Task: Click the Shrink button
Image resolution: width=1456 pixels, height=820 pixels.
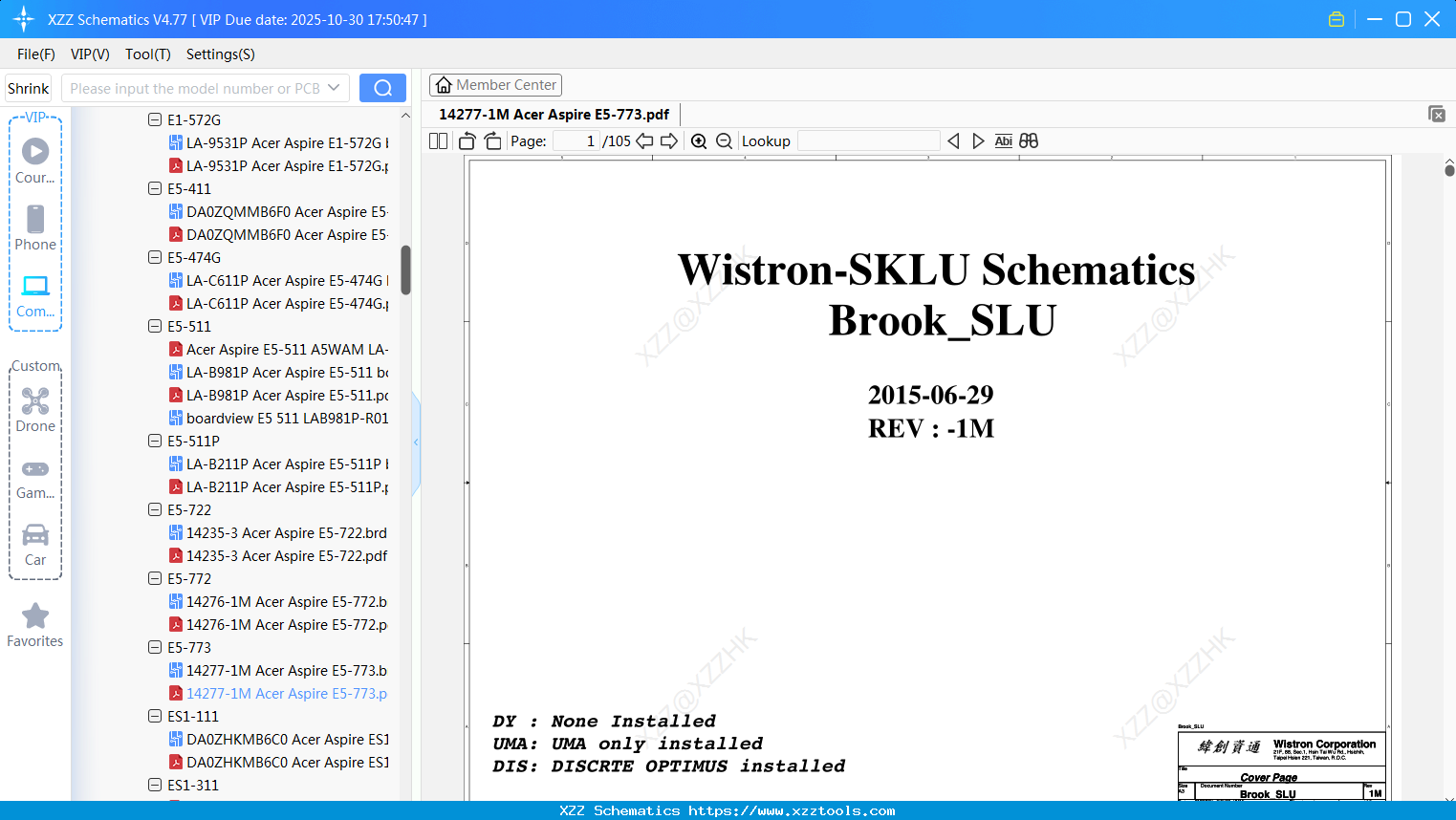Action: tap(28, 88)
